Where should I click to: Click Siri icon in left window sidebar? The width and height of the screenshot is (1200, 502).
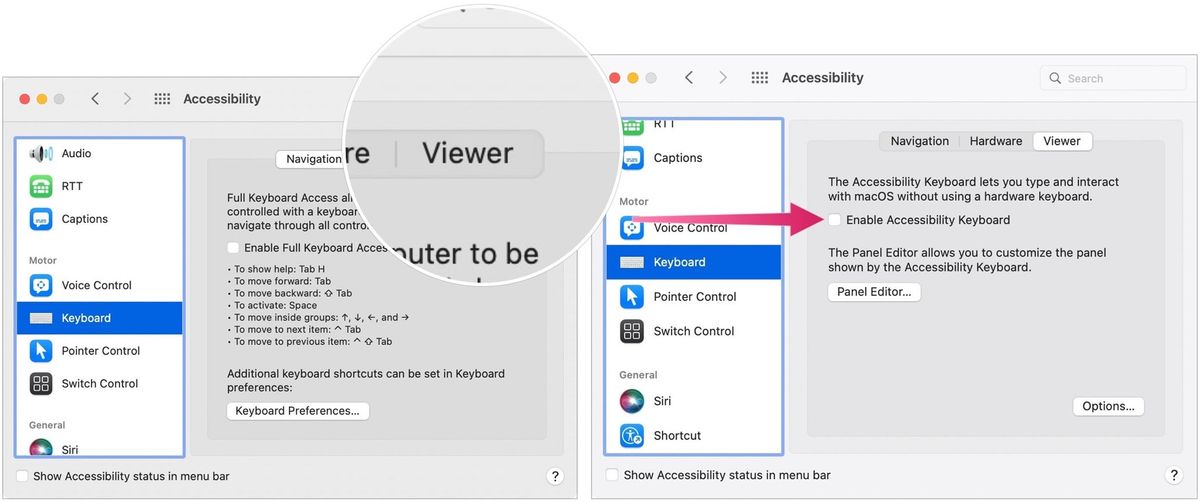coord(41,448)
